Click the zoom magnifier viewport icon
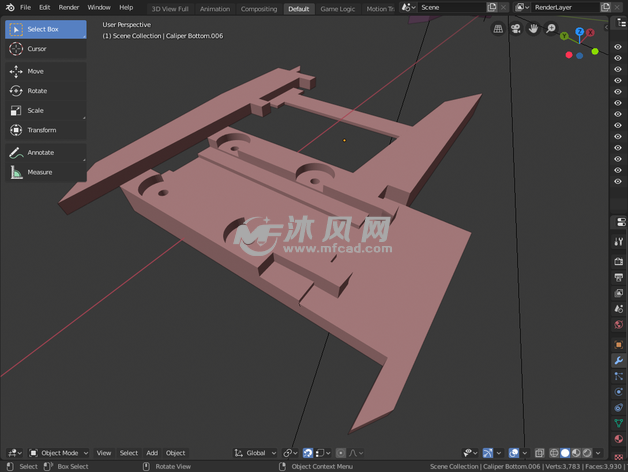 (551, 29)
